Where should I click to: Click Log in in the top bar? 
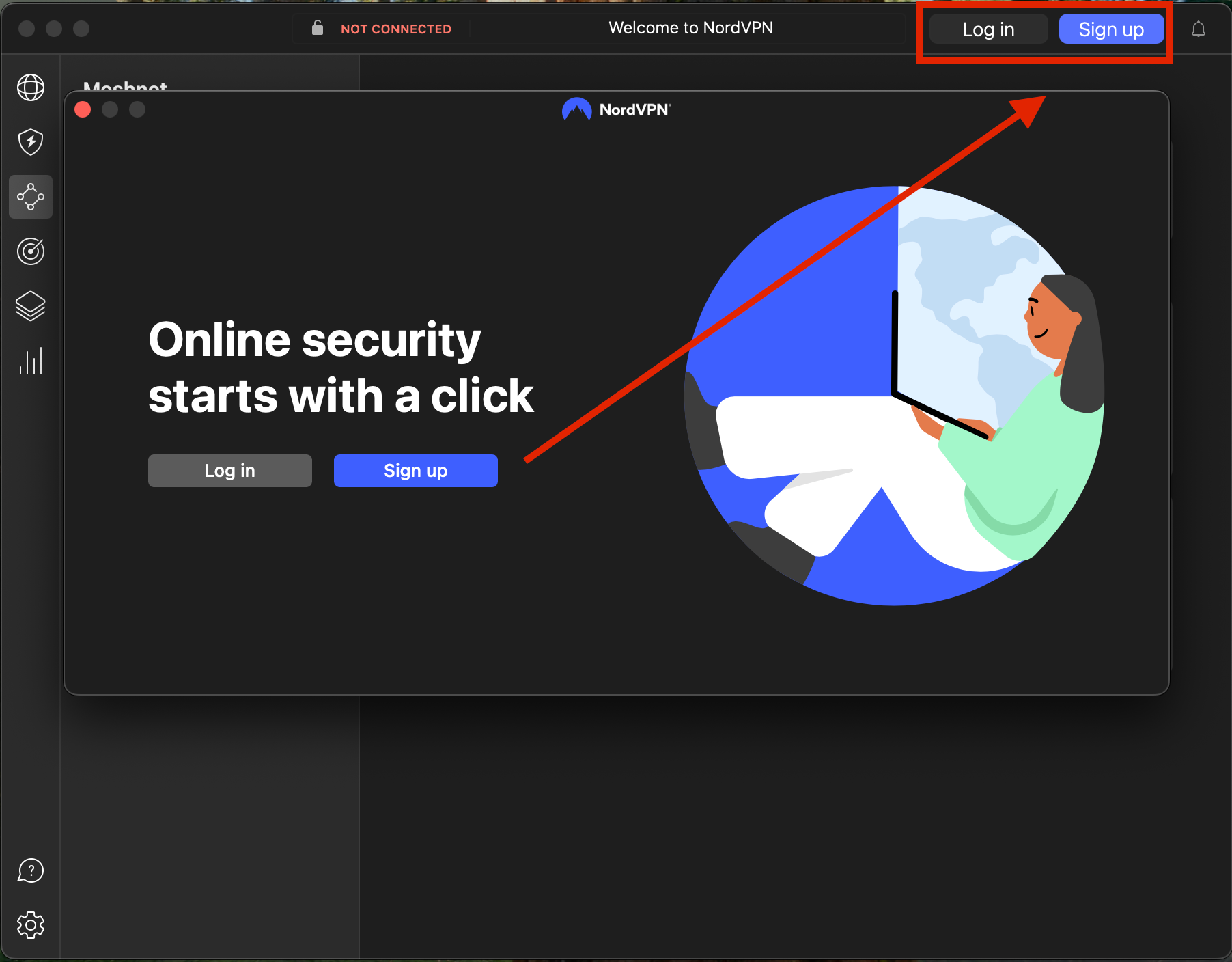pos(988,29)
